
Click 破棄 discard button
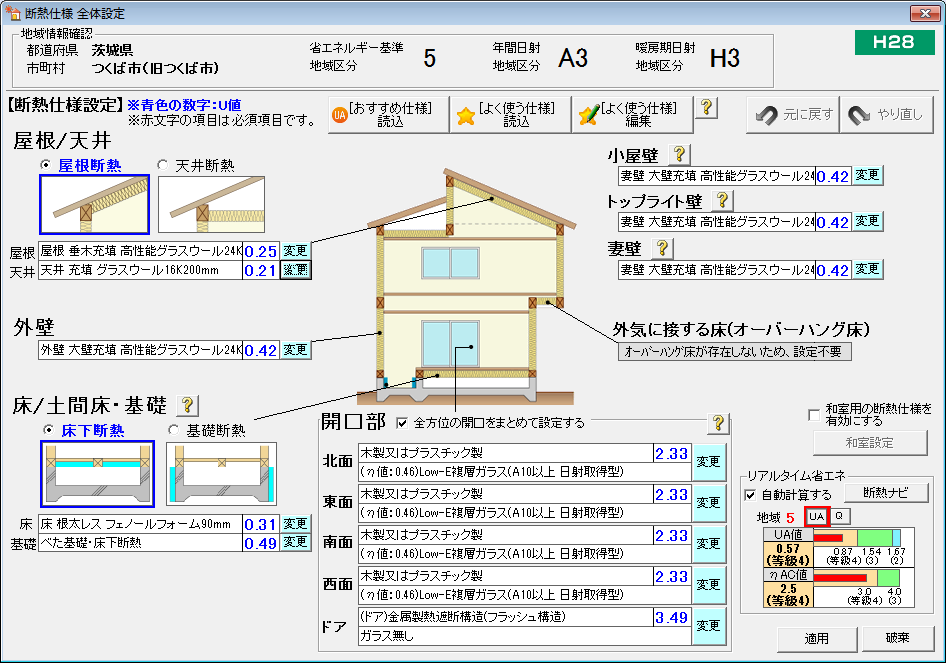[x=898, y=639]
